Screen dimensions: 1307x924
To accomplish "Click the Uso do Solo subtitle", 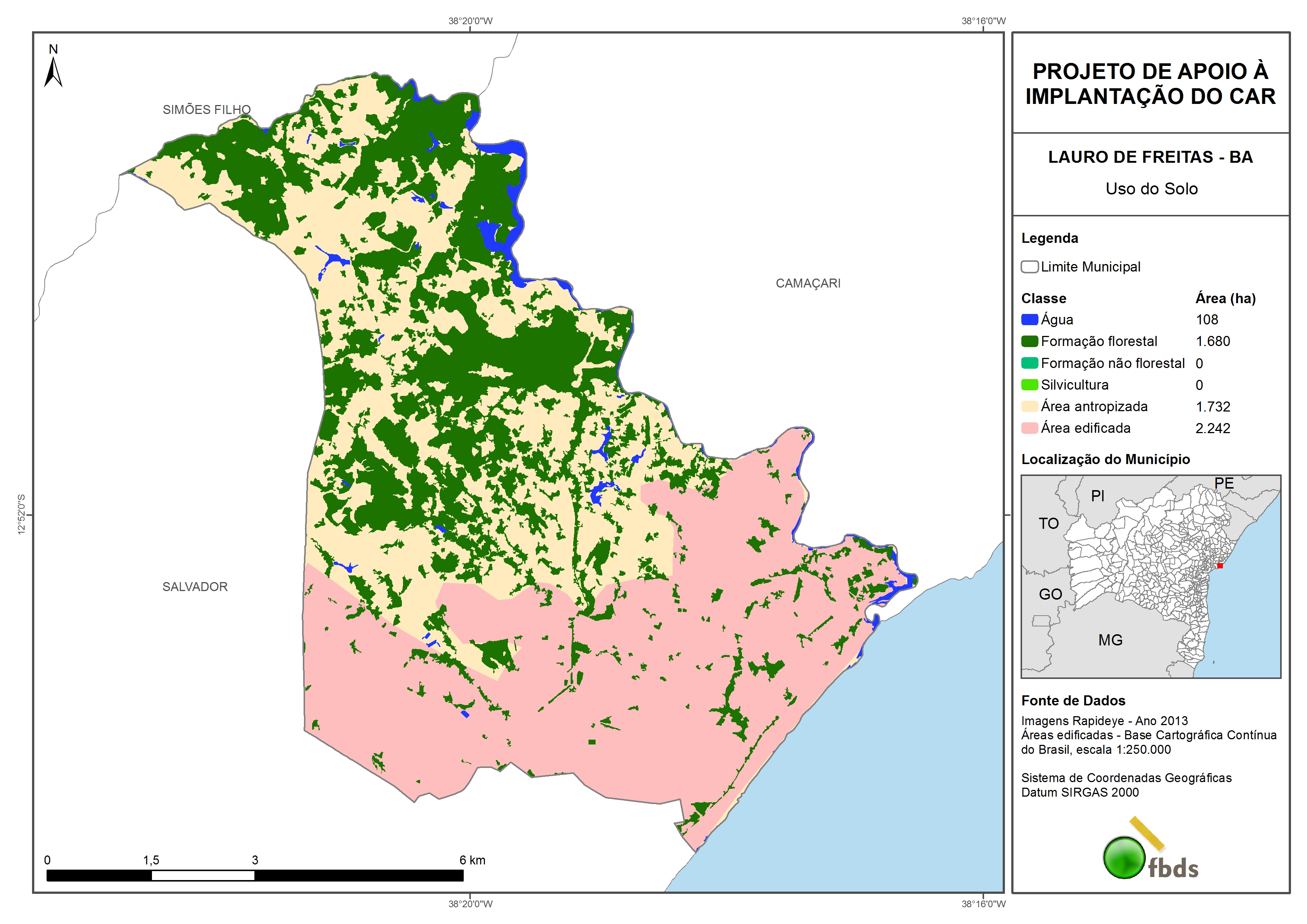I will (x=1151, y=189).
